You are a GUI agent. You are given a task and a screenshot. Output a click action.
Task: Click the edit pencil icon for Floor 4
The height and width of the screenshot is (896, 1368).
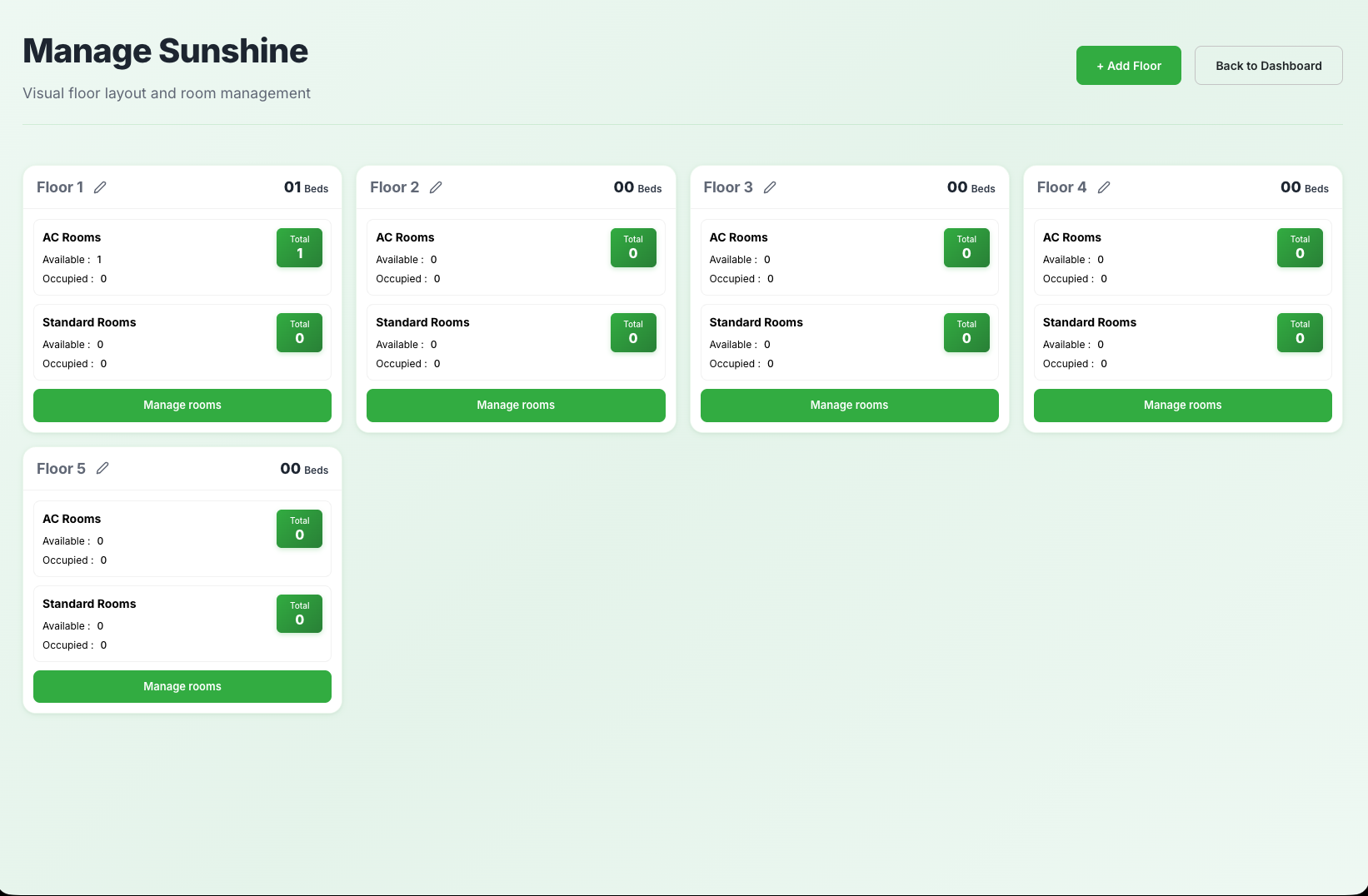[x=1104, y=187]
